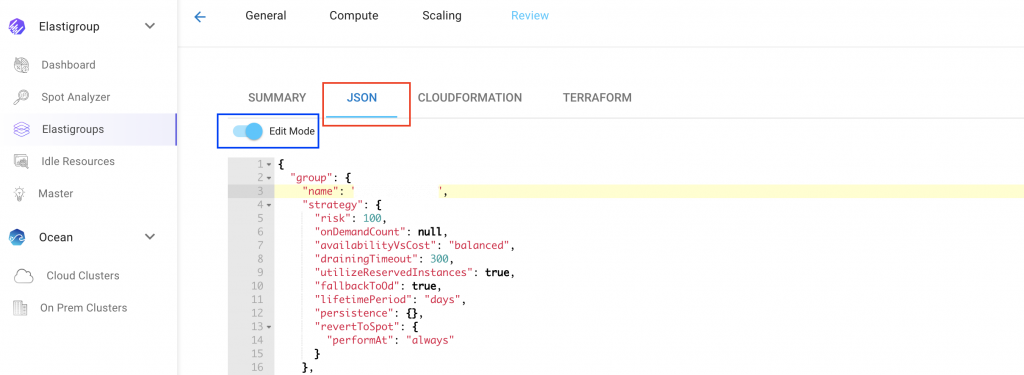
Task: Switch to the CLOUDFORMATION tab
Action: coord(470,98)
